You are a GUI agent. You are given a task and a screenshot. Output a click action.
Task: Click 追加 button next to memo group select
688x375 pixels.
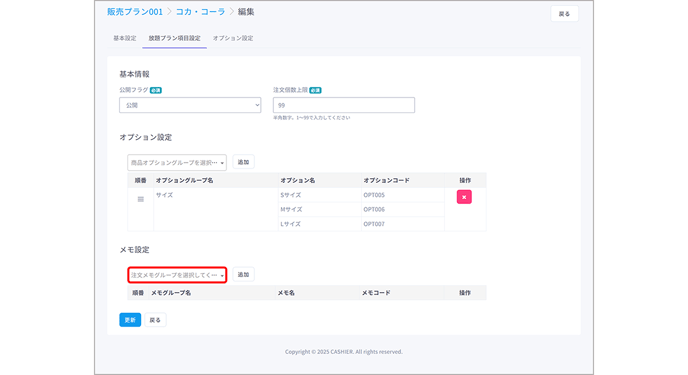tap(243, 275)
